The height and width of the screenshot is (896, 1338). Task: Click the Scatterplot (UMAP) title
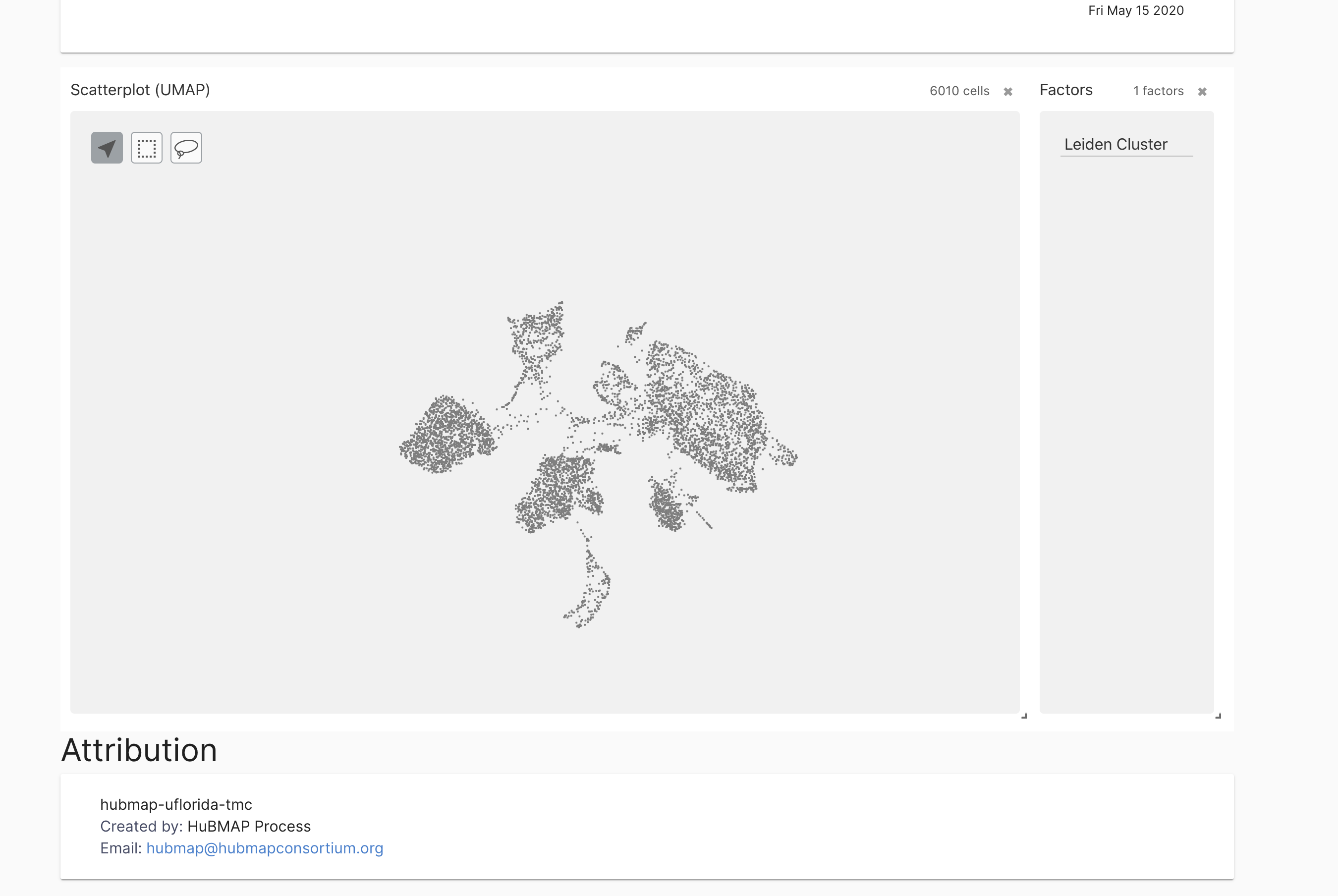coord(140,90)
